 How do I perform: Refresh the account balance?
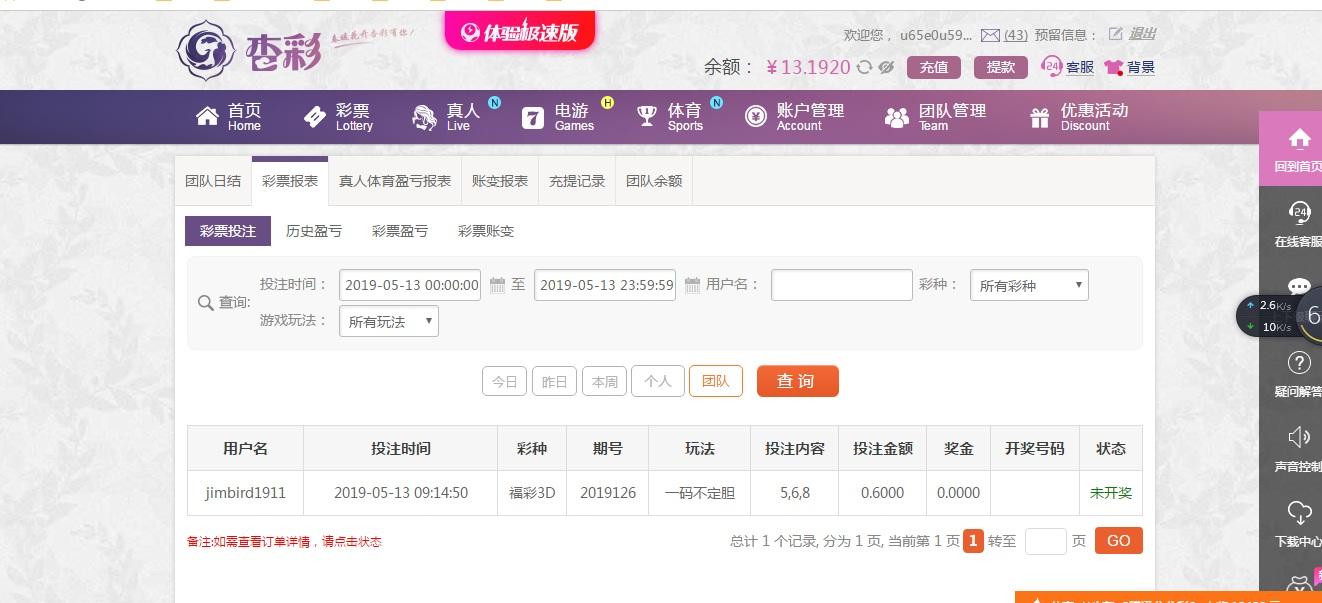[x=864, y=66]
